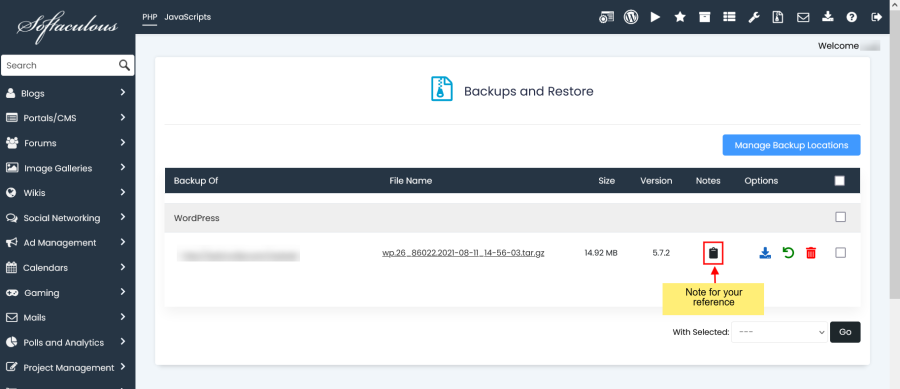This screenshot has width=900, height=389.
Task: Expand the Calendars category chevron
Action: point(123,267)
